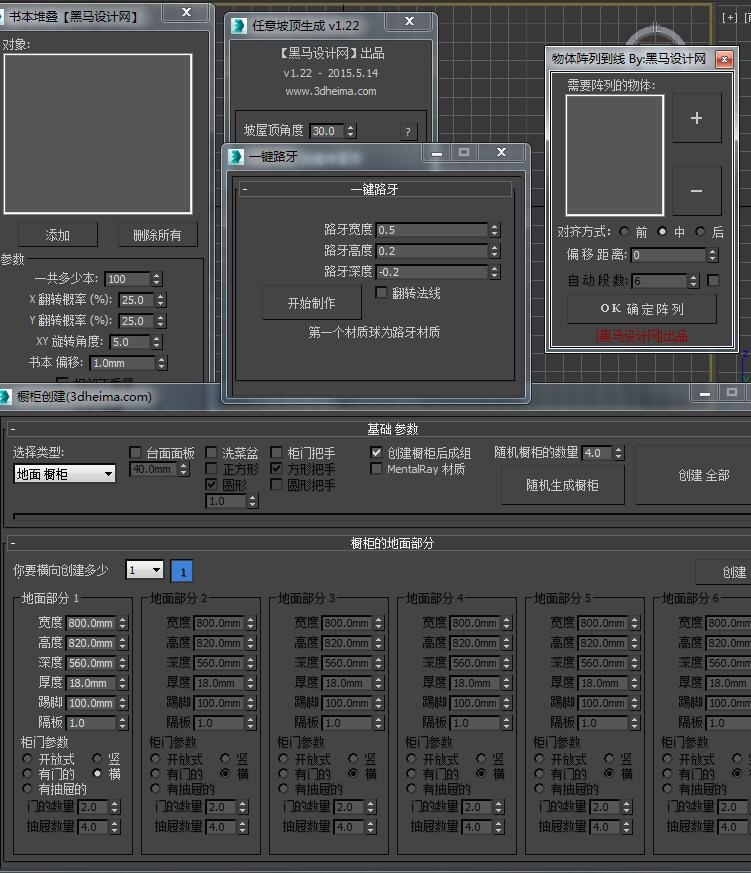Enable the 翻转法线 checkbox

click(x=381, y=292)
